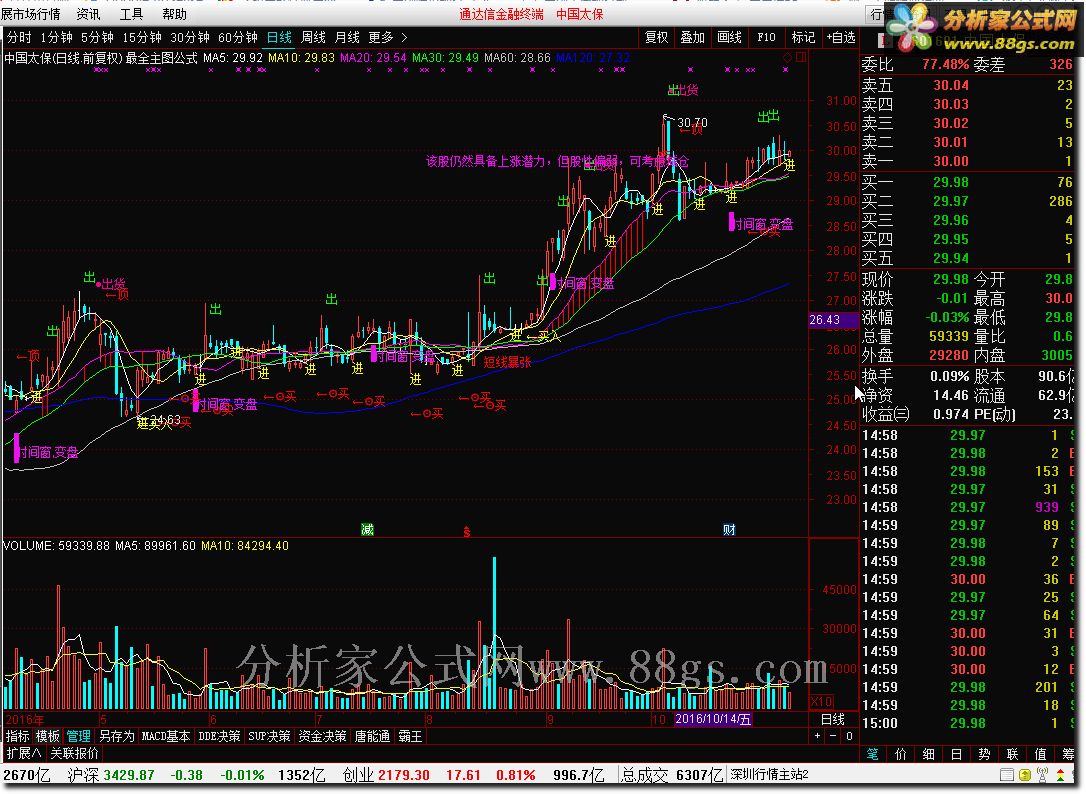Click the yellow upload arrow status icon
Screen dimensions: 1086x794
(x=1025, y=775)
